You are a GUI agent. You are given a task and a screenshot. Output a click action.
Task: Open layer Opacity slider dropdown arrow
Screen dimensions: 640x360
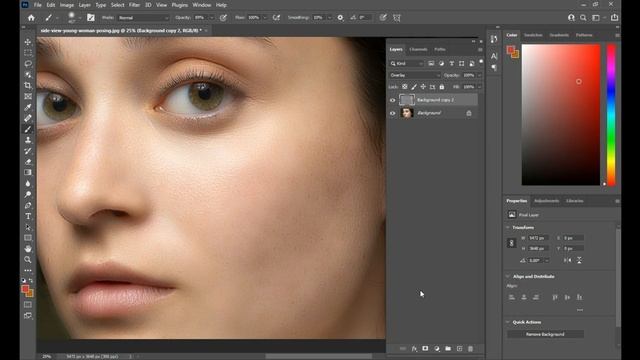479,76
